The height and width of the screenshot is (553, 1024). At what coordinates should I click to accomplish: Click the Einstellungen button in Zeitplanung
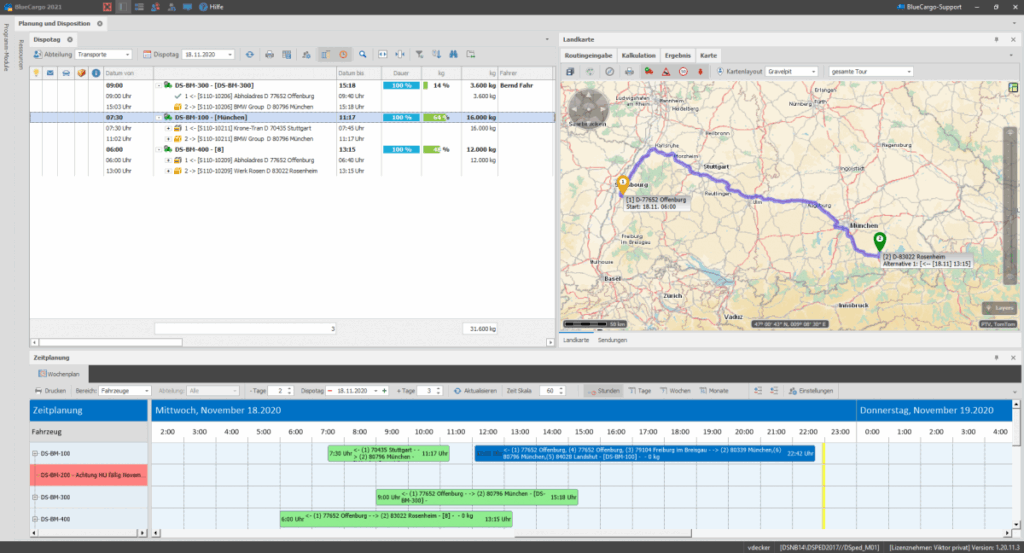(x=810, y=390)
